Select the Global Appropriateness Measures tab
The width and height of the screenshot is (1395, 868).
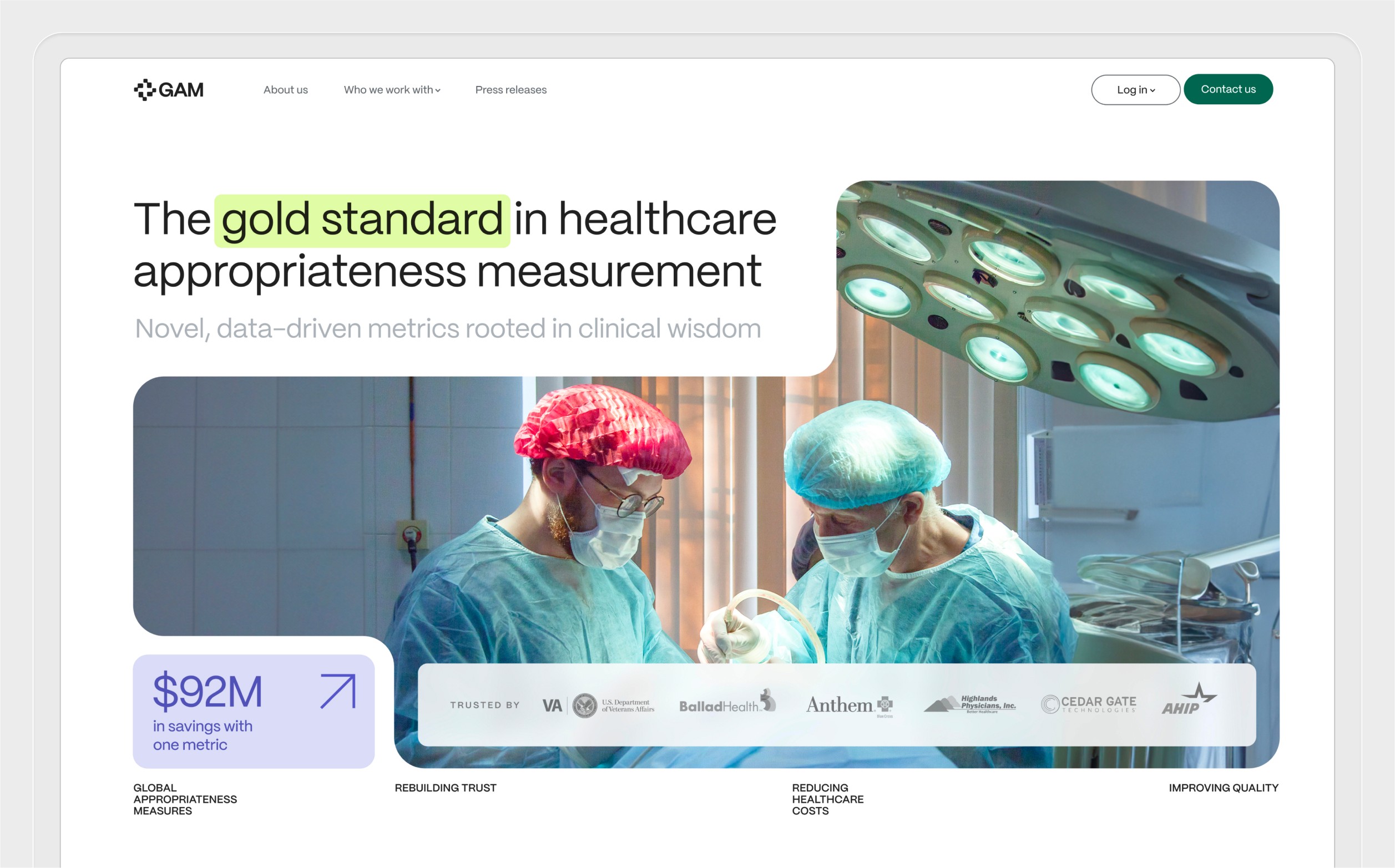coord(185,799)
